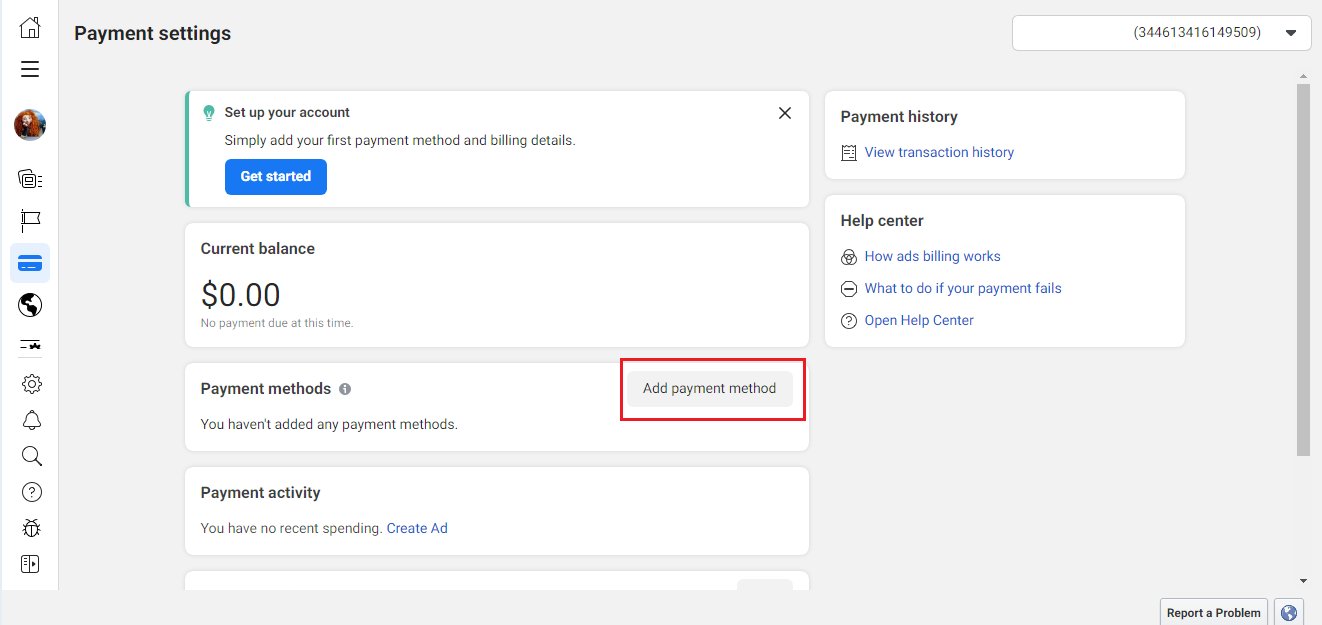The width and height of the screenshot is (1322, 625).
Task: Open notifications bell icon
Action: coord(31,420)
